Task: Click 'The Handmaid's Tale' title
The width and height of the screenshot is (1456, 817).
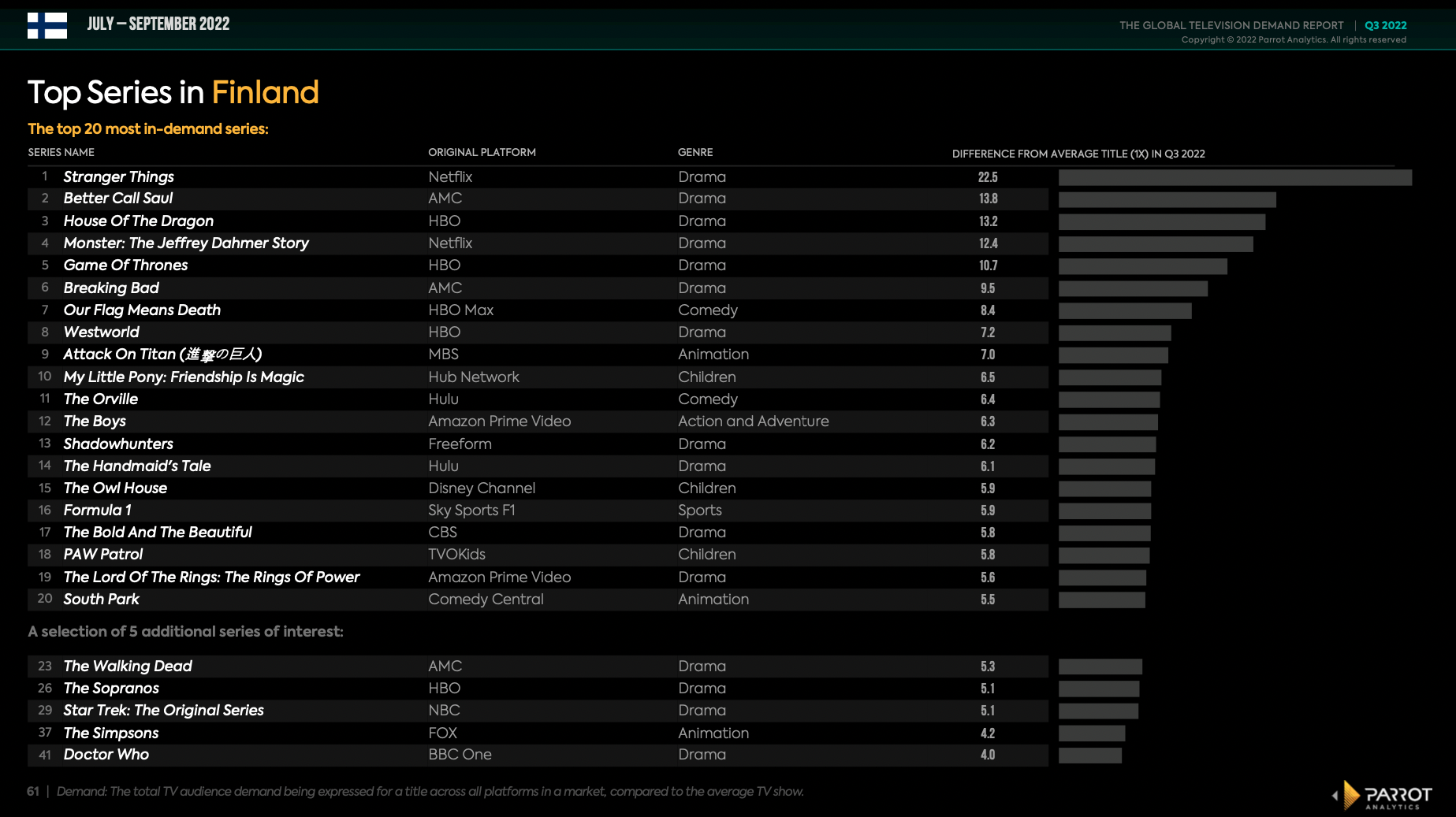Action: pos(137,466)
